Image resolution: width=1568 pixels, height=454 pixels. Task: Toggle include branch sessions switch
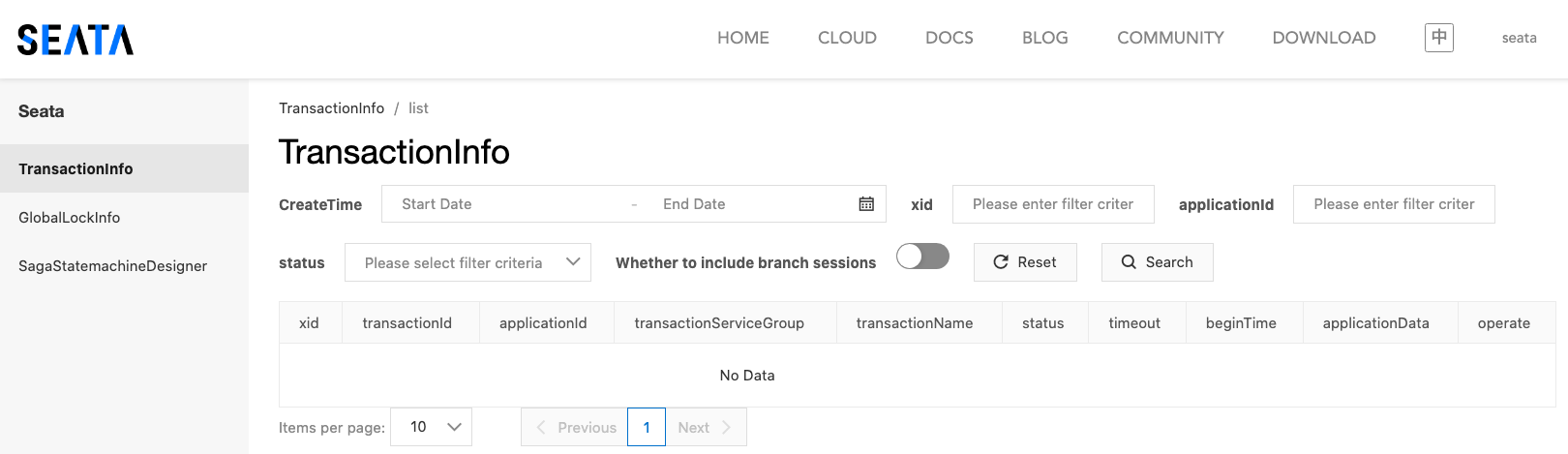[922, 257]
